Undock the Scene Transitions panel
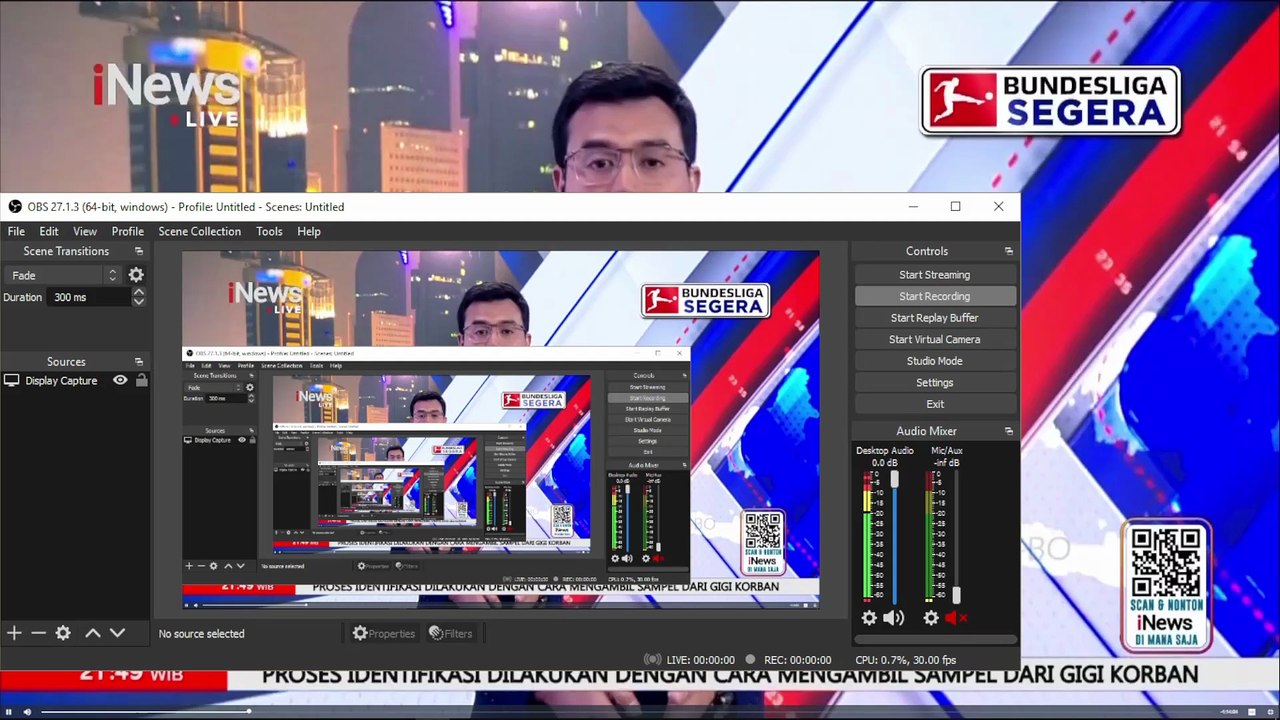The width and height of the screenshot is (1280, 720). [x=139, y=251]
